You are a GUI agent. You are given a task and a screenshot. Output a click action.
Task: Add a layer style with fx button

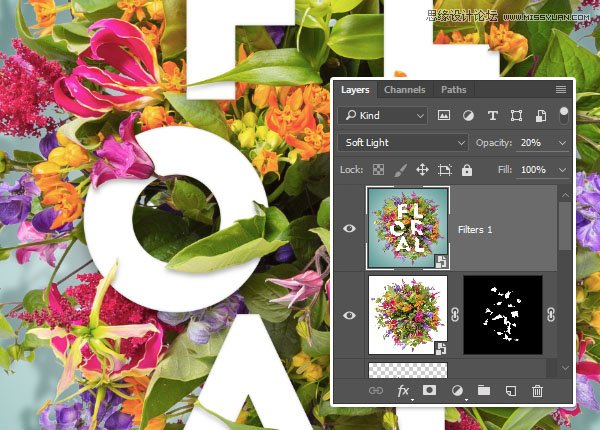coord(403,391)
